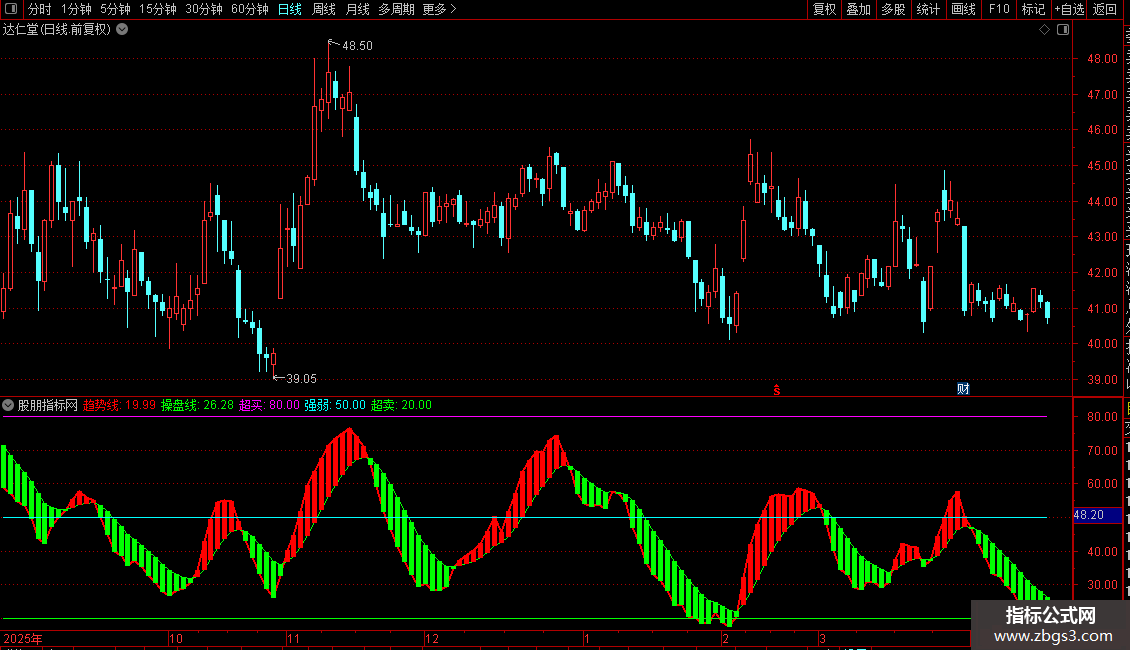
Task: Toggle the left sidebar panel icon
Action: click(x=11, y=9)
